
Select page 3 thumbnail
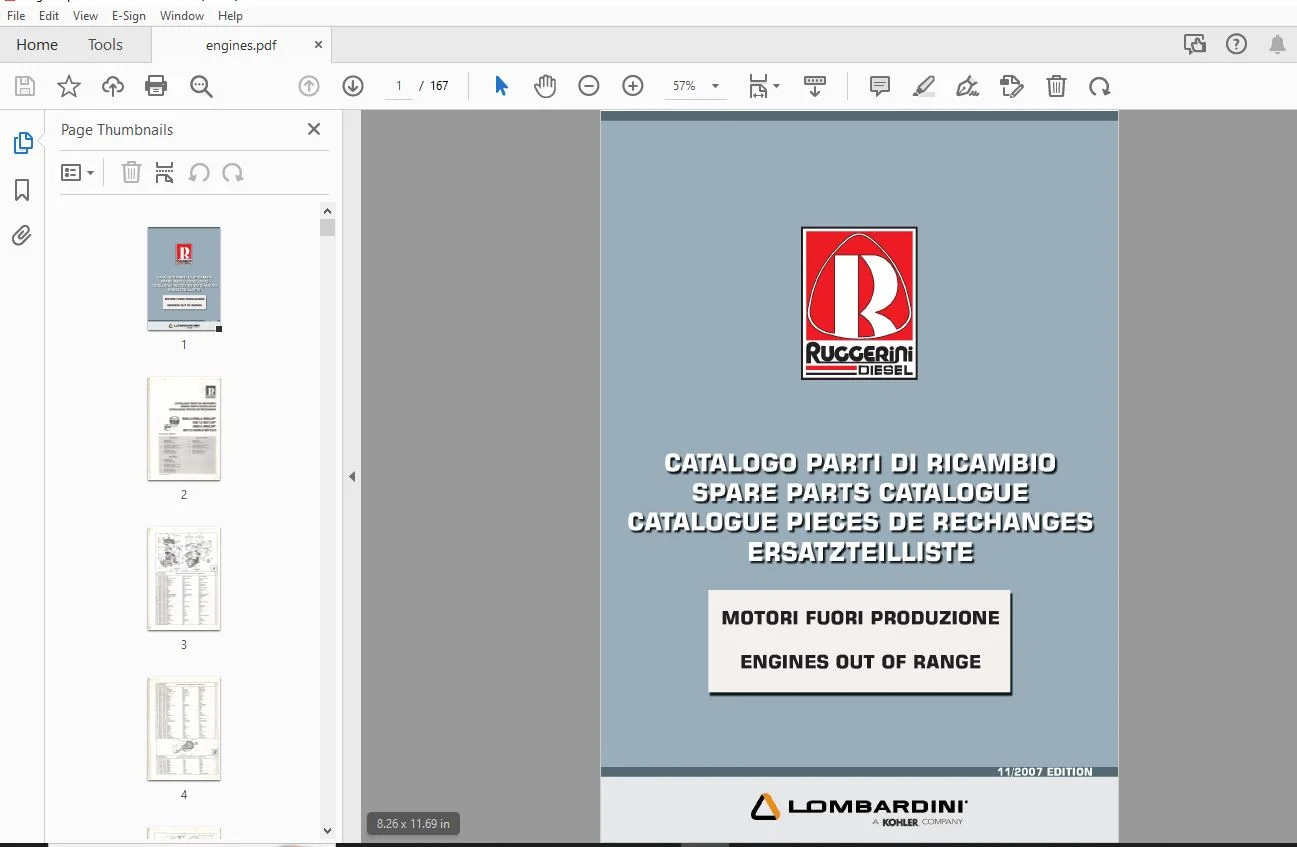pos(184,579)
